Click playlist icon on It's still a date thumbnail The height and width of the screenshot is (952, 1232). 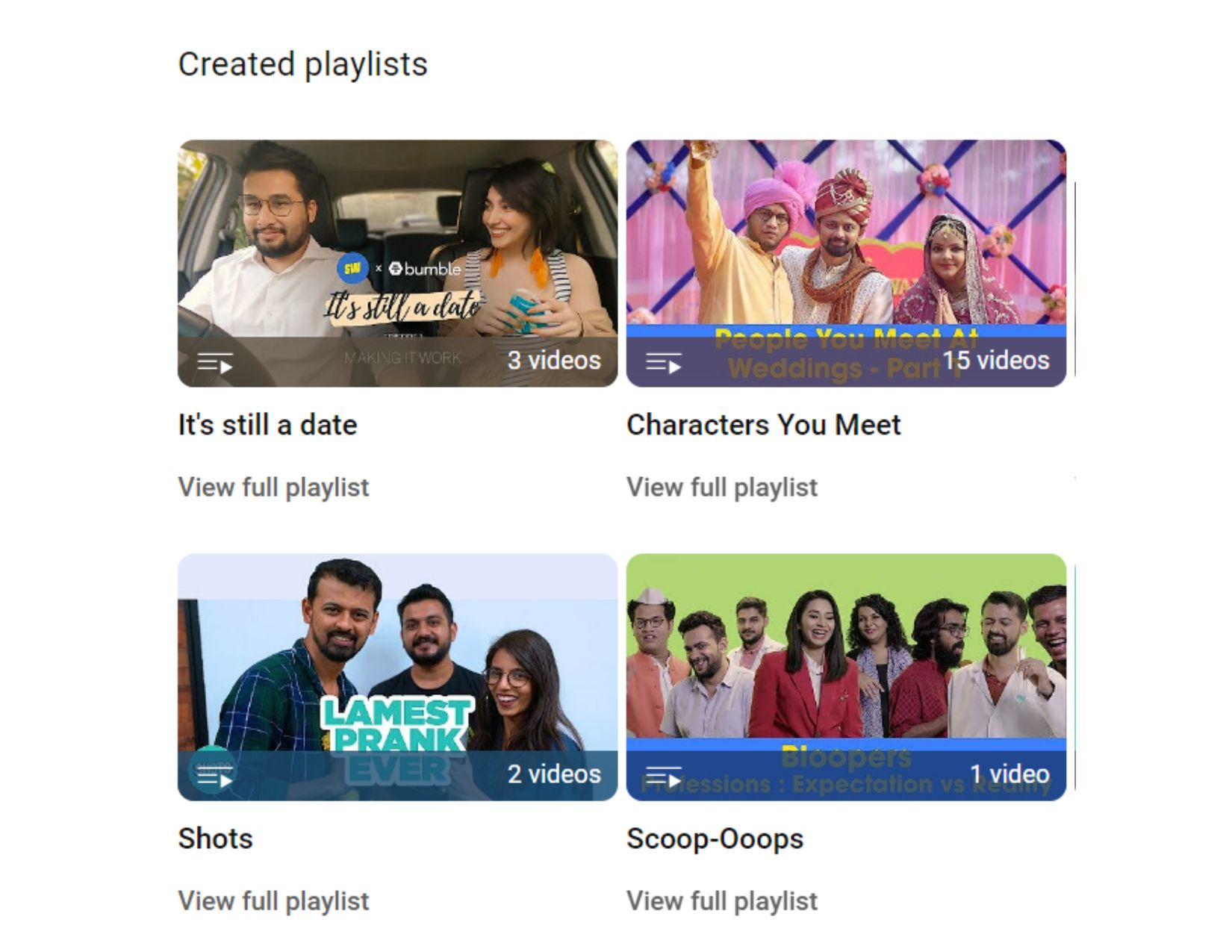215,364
